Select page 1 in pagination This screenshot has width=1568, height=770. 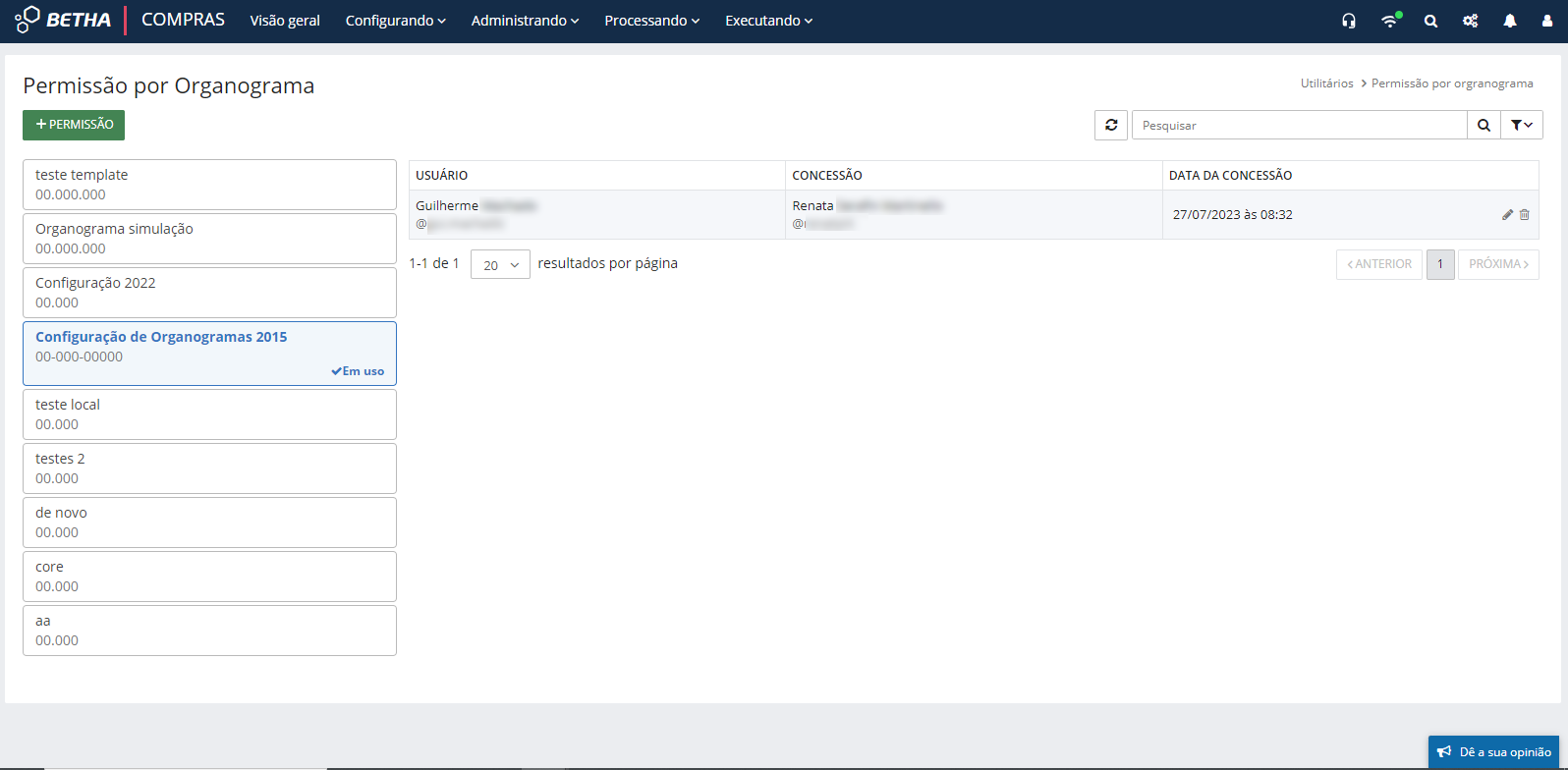tap(1440, 264)
